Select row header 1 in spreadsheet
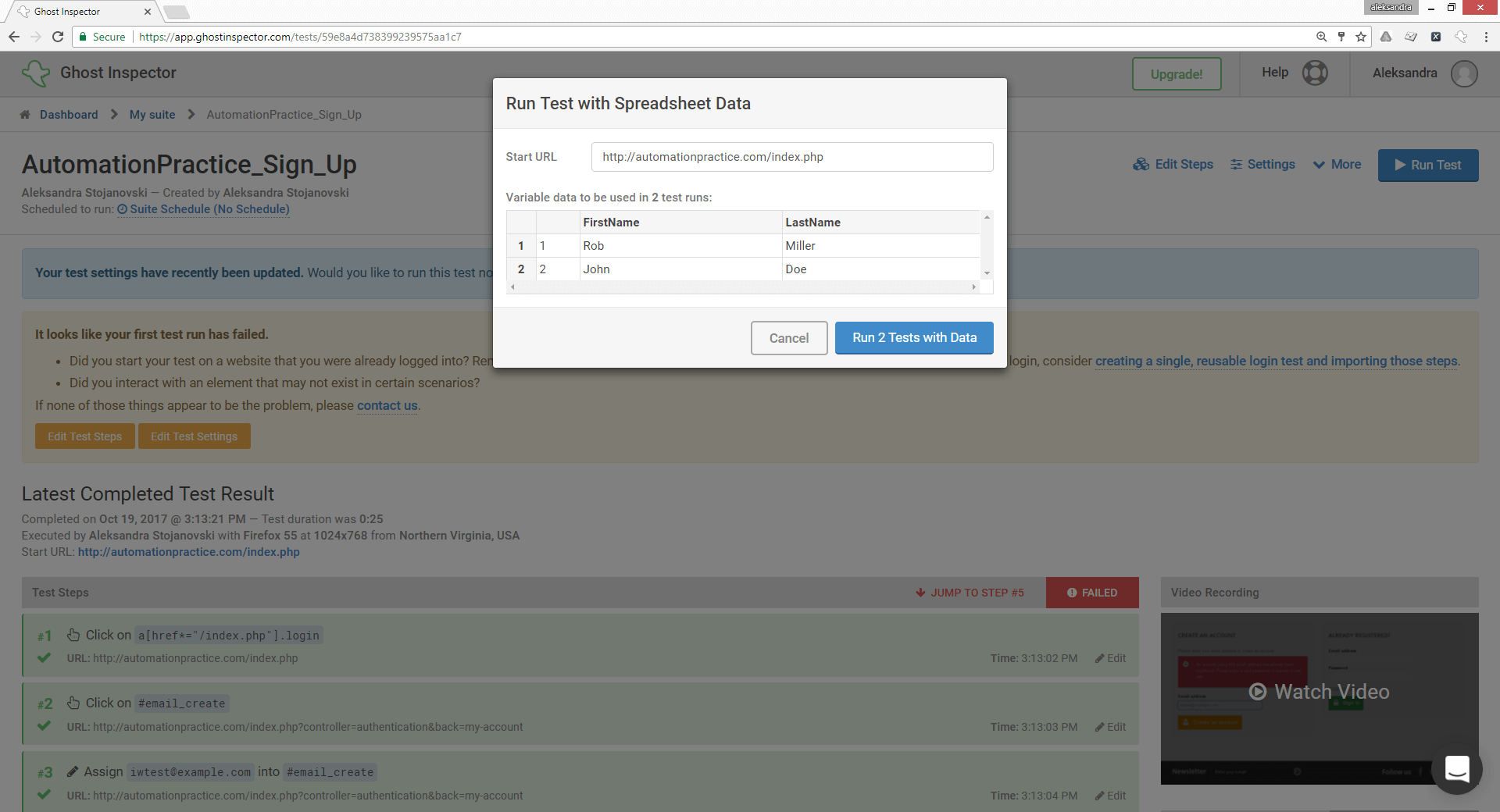Viewport: 1500px width, 812px height. [x=521, y=246]
